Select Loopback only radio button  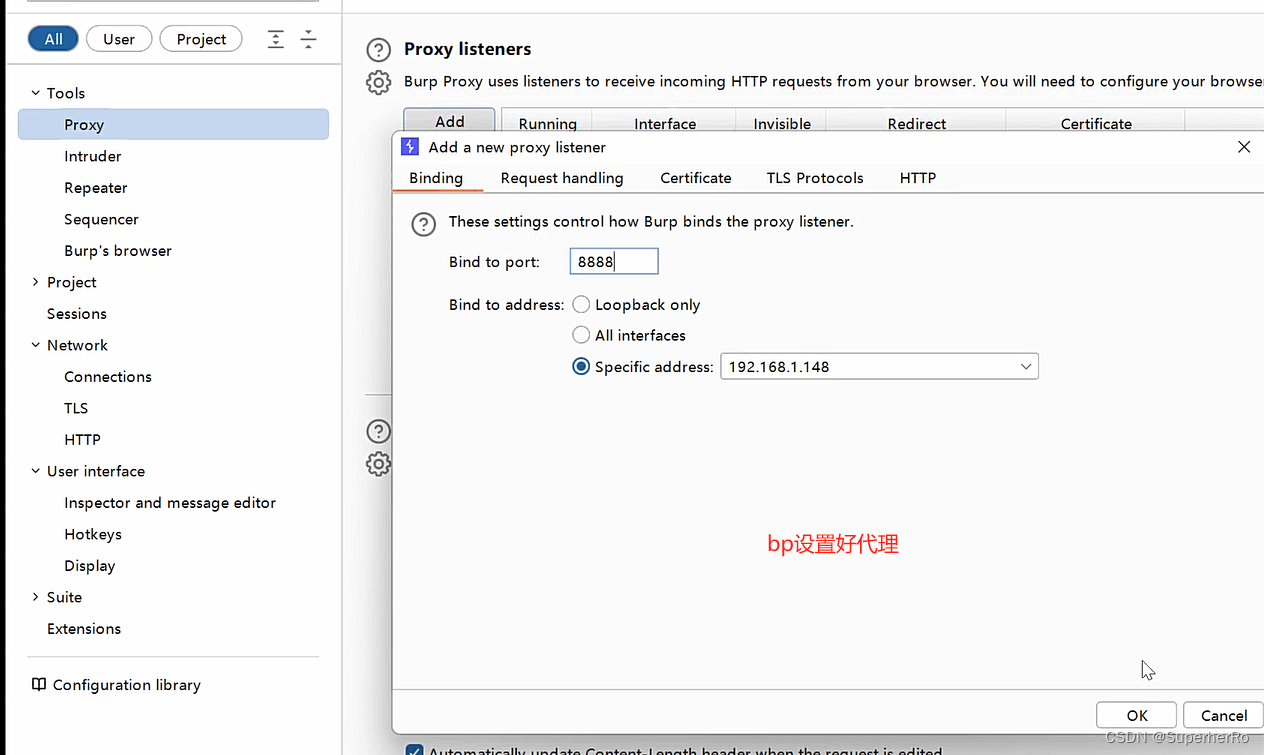581,304
